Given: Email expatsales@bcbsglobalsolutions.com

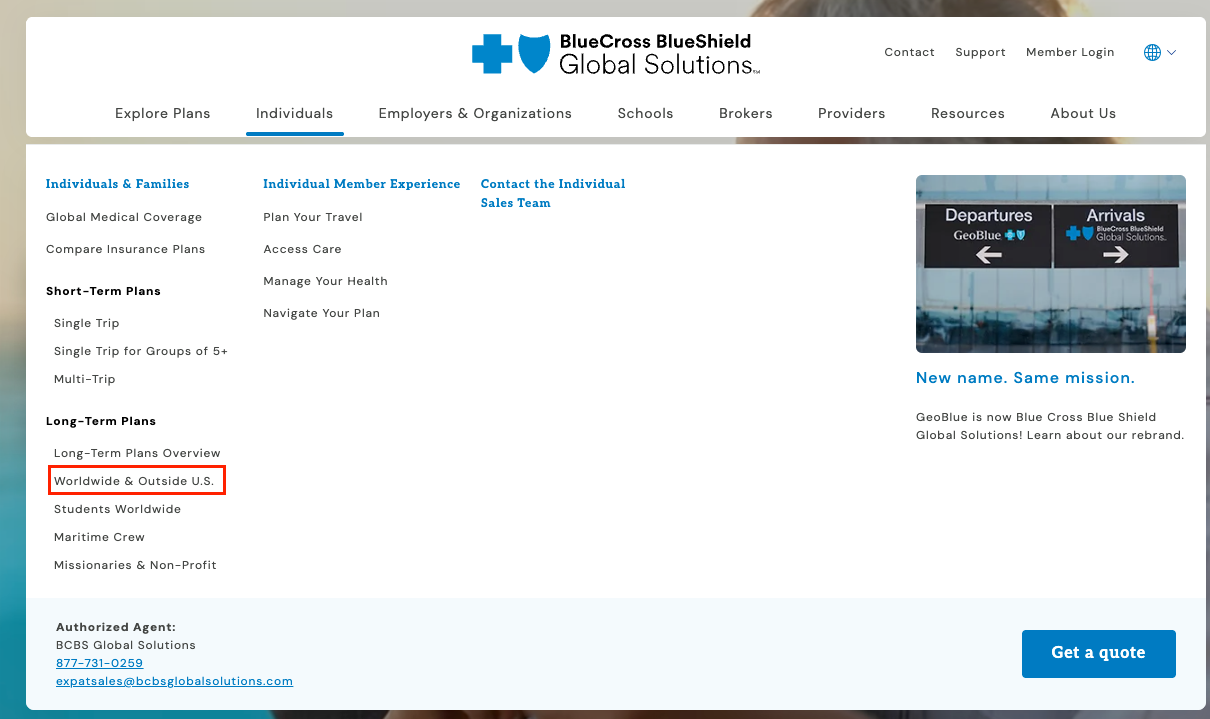Looking at the screenshot, I should (x=175, y=681).
